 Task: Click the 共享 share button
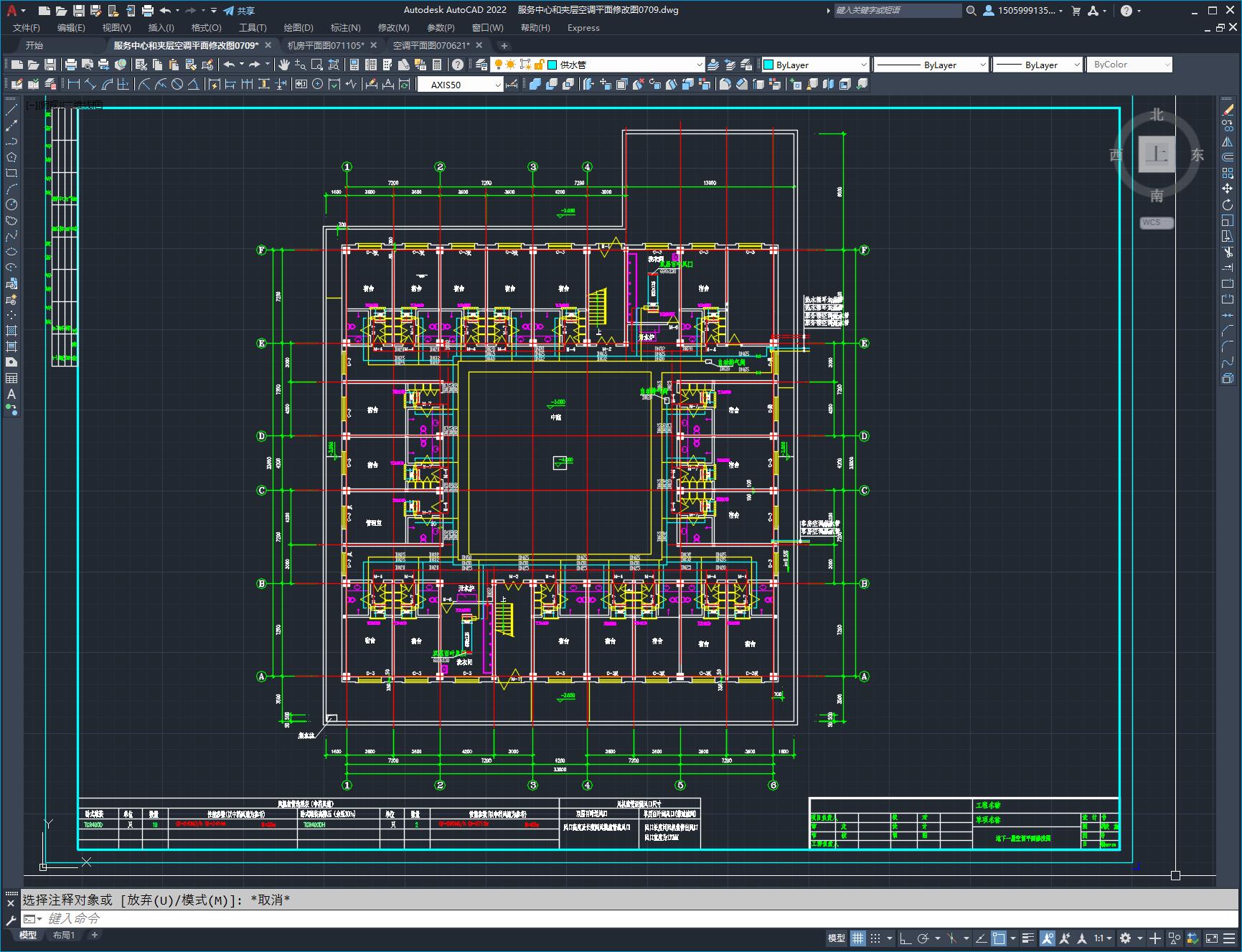239,10
